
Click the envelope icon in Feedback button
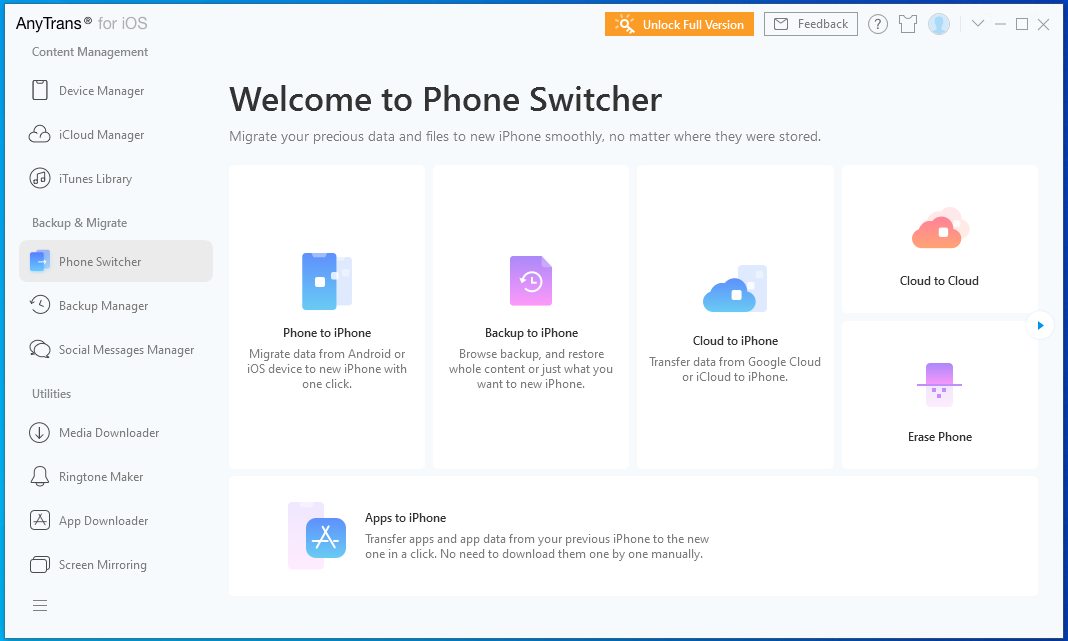point(781,25)
